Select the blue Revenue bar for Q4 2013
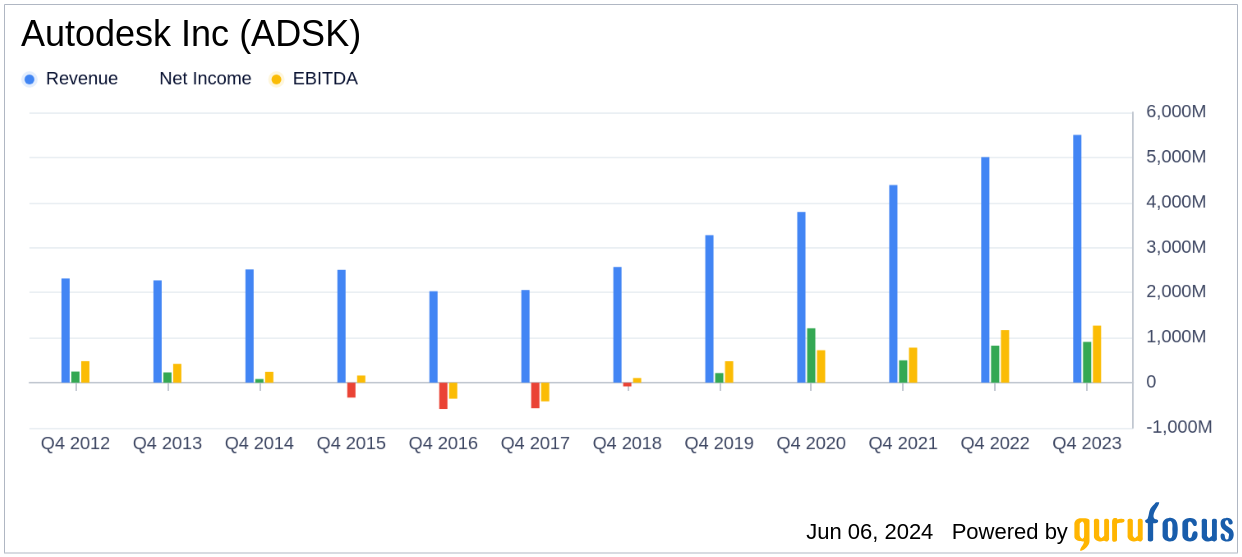This screenshot has height=557, width=1242. 157,331
